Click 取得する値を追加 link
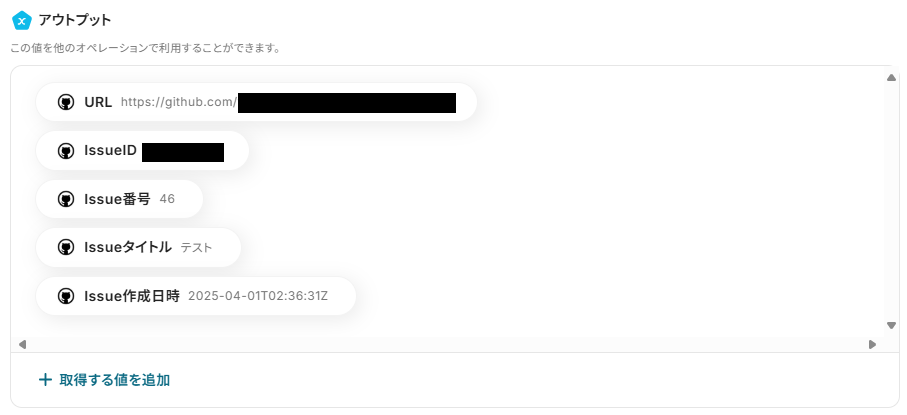The height and width of the screenshot is (415, 907). [x=104, y=380]
